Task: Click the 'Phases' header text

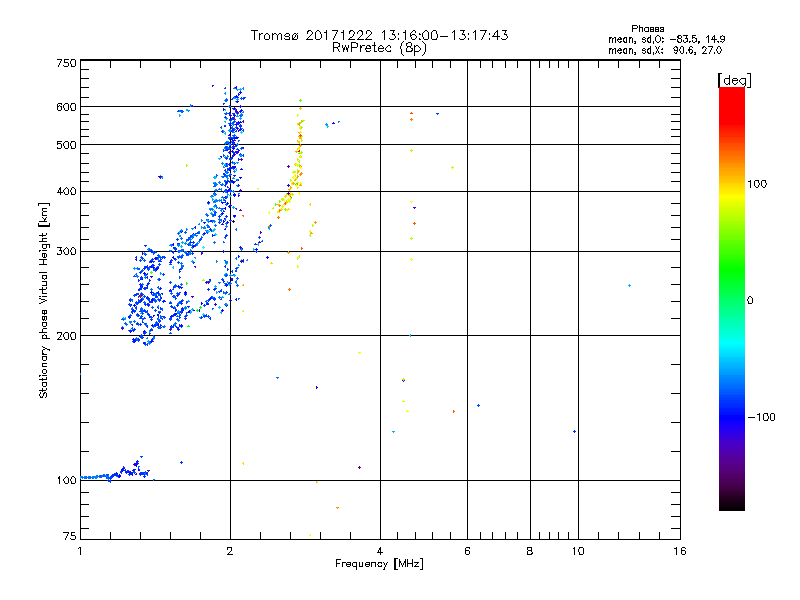Action: pyautogui.click(x=647, y=29)
